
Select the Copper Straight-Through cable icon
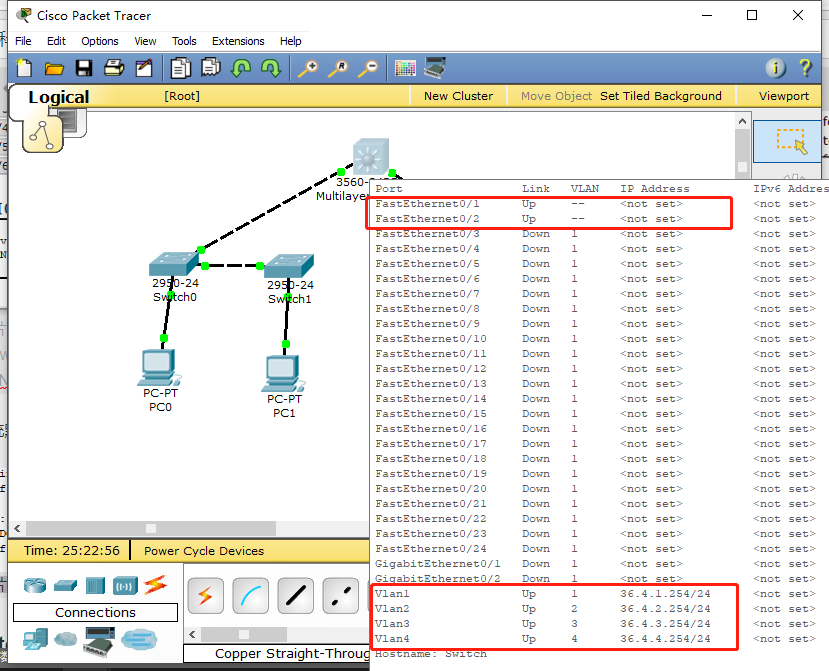pyautogui.click(x=296, y=596)
